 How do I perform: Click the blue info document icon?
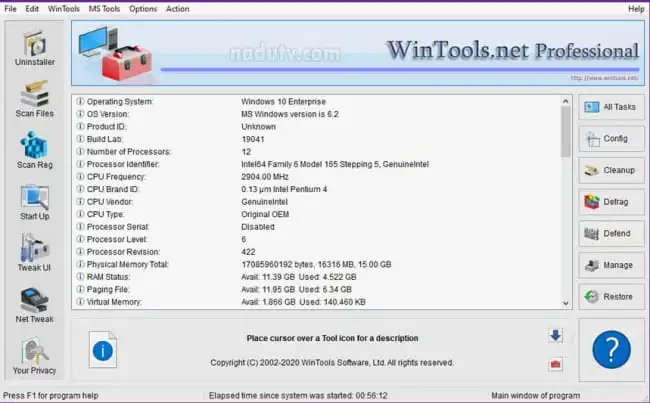click(103, 350)
